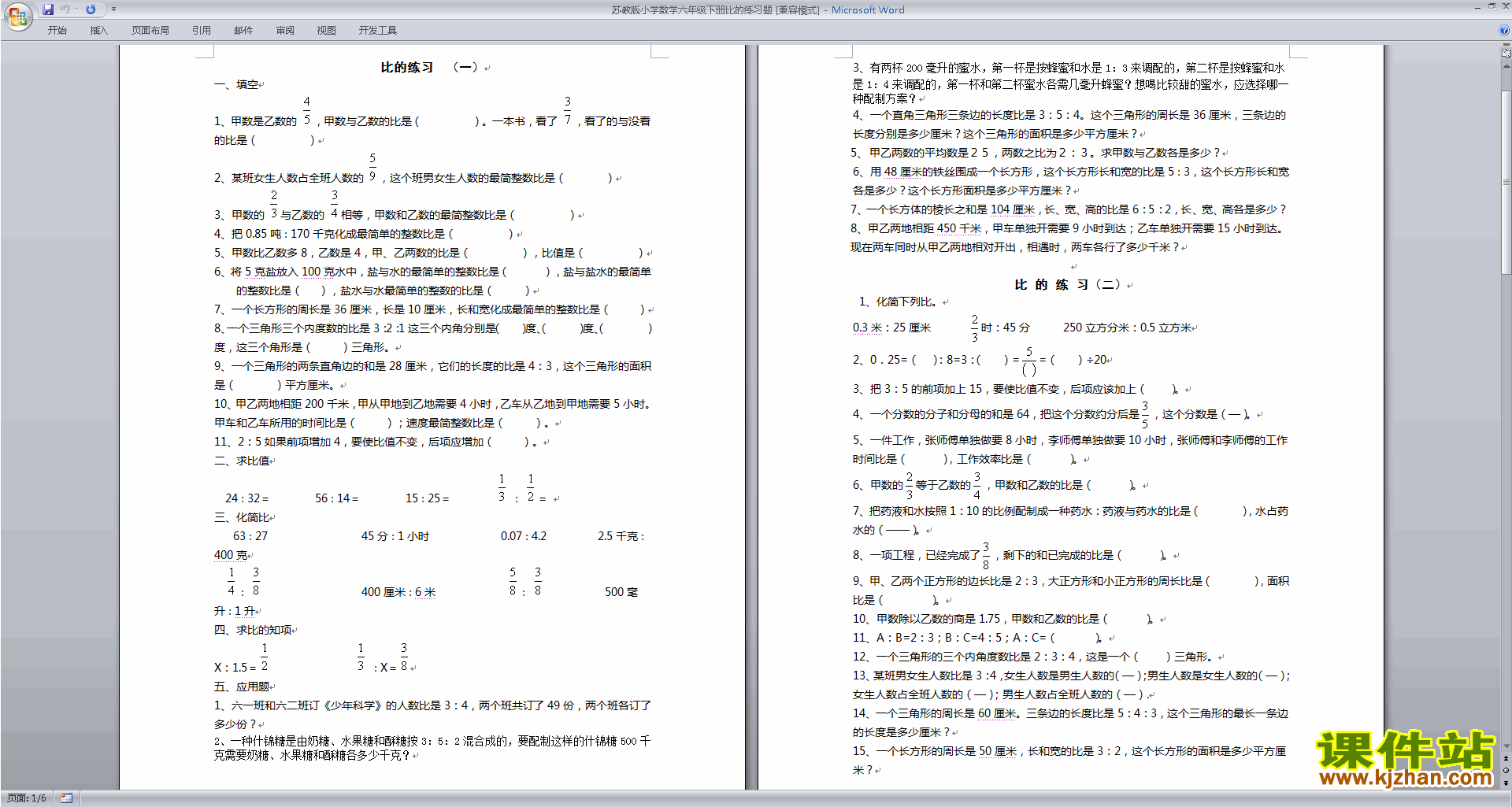Click the ratio 63 : 27
Screen dimensions: 1512x807
tap(250, 536)
